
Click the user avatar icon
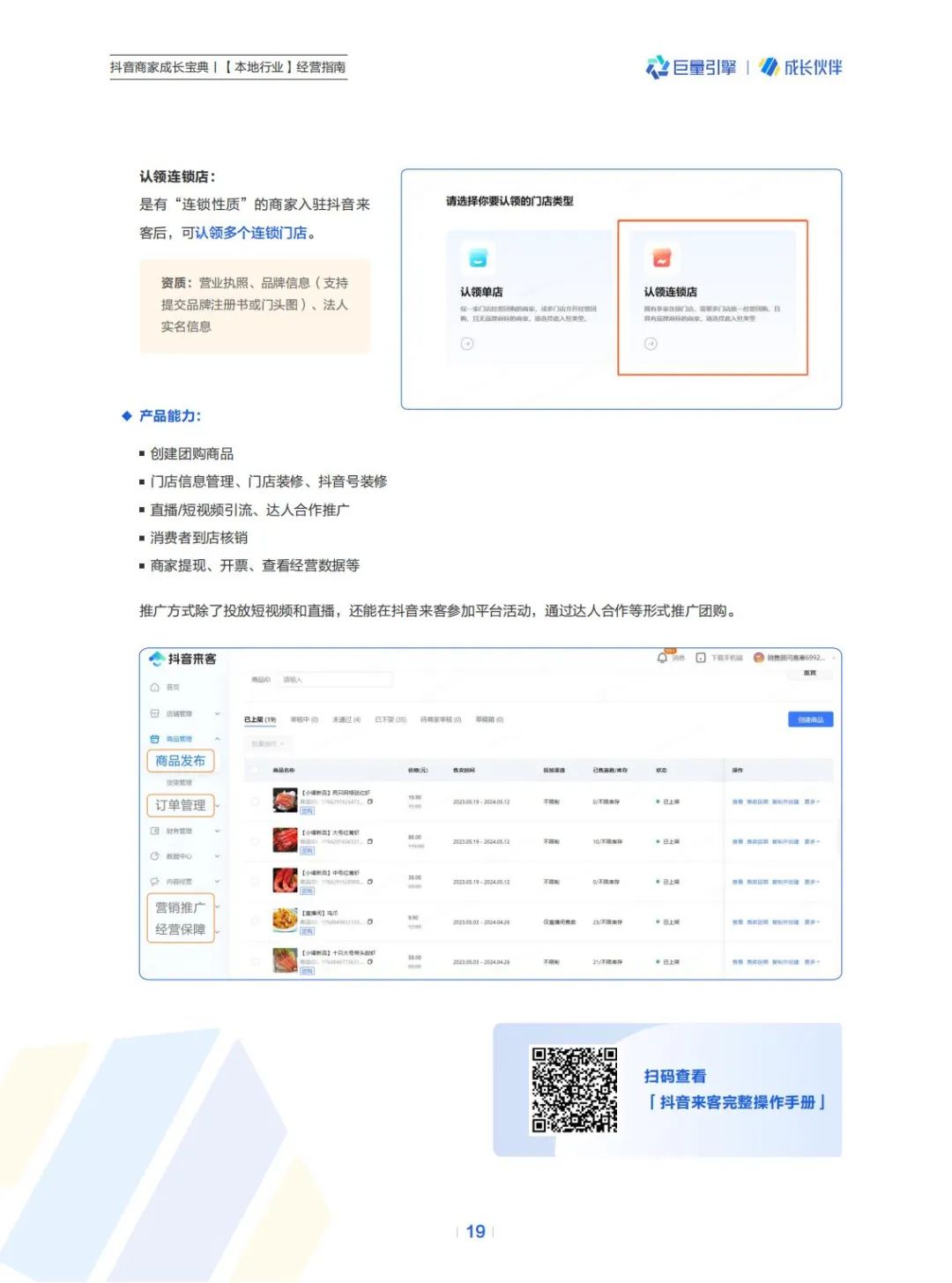759,658
